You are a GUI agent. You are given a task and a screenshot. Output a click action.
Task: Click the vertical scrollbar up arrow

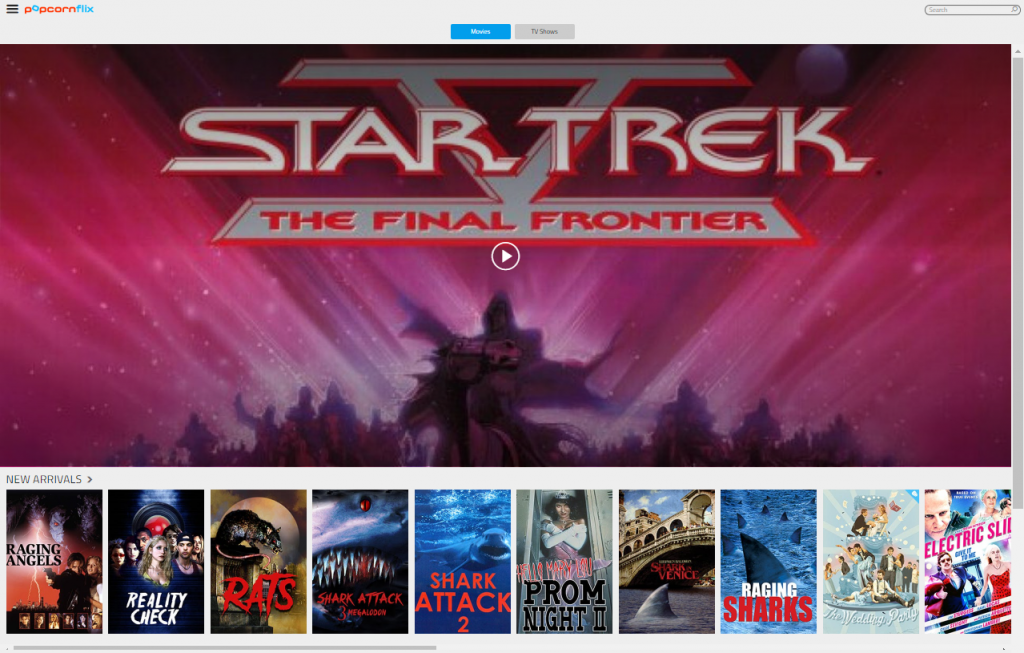click(1017, 51)
